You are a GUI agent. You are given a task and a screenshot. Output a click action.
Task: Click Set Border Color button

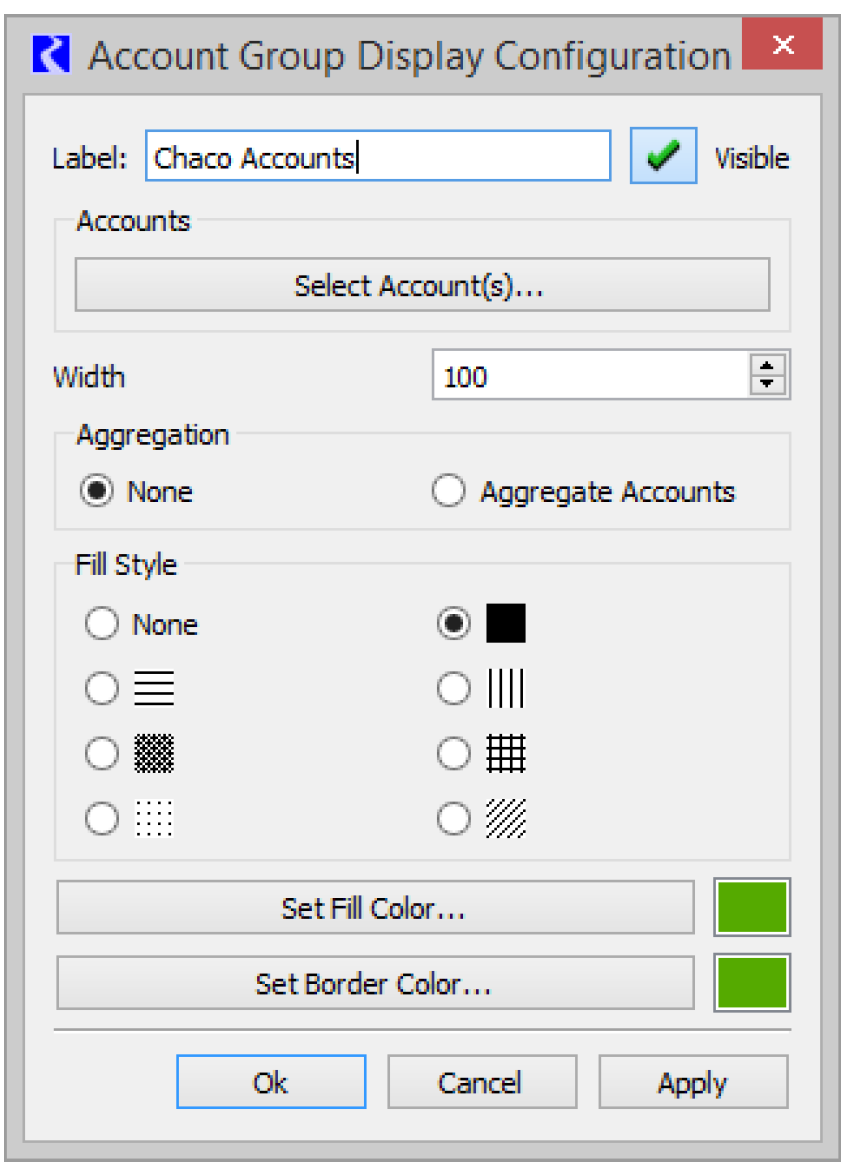tap(374, 984)
